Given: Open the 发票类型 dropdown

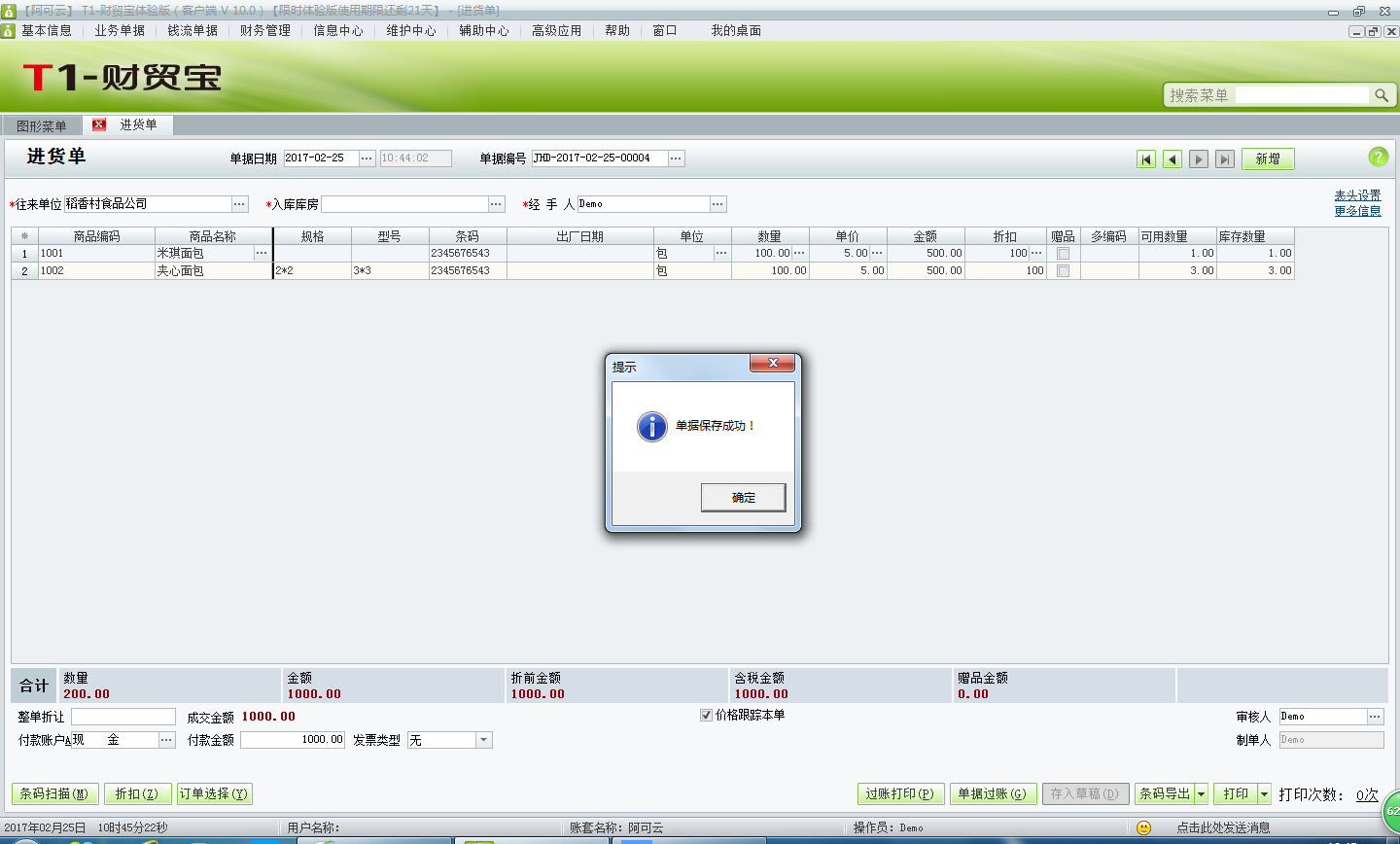Looking at the screenshot, I should [x=482, y=739].
